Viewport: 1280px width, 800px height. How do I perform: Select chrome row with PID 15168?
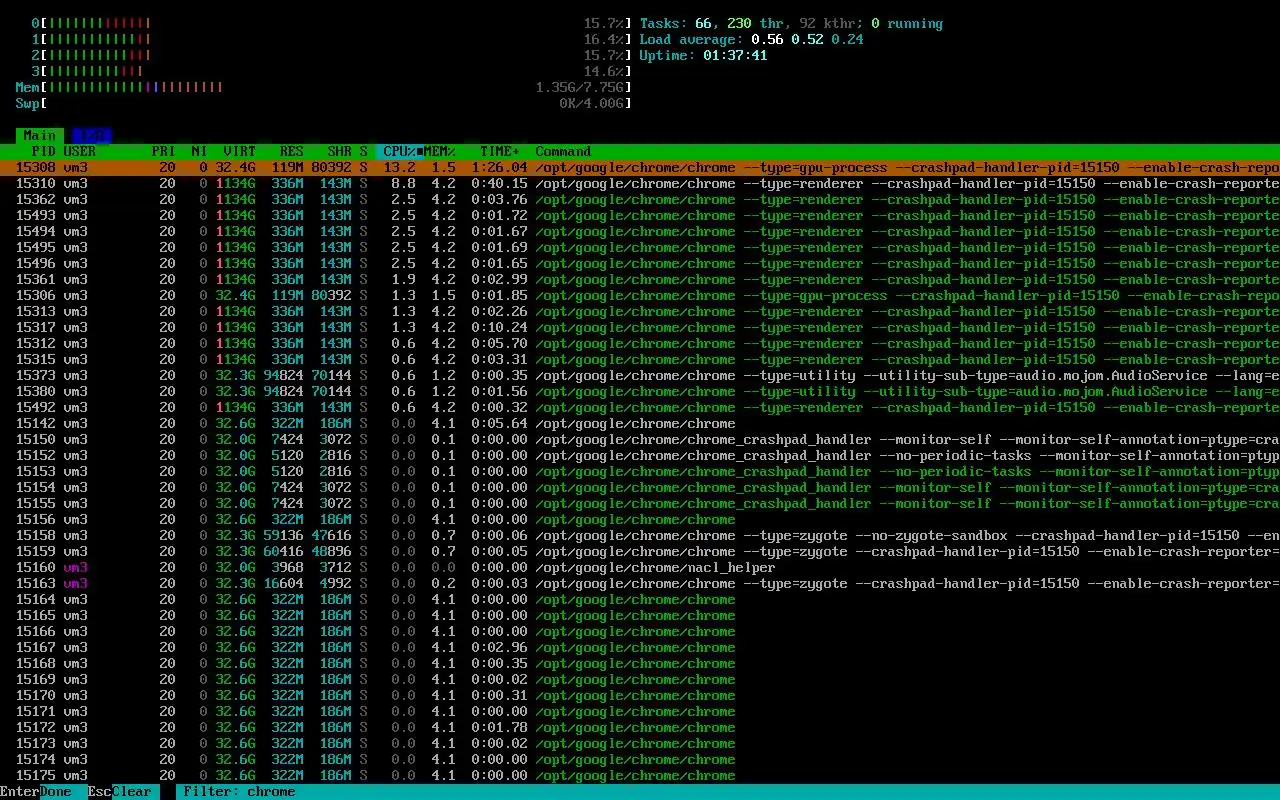(x=640, y=663)
